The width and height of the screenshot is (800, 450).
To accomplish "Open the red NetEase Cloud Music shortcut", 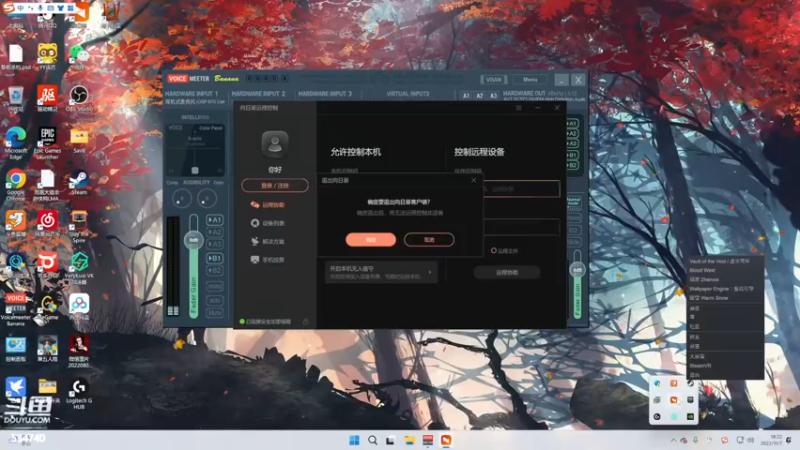I will [x=47, y=224].
